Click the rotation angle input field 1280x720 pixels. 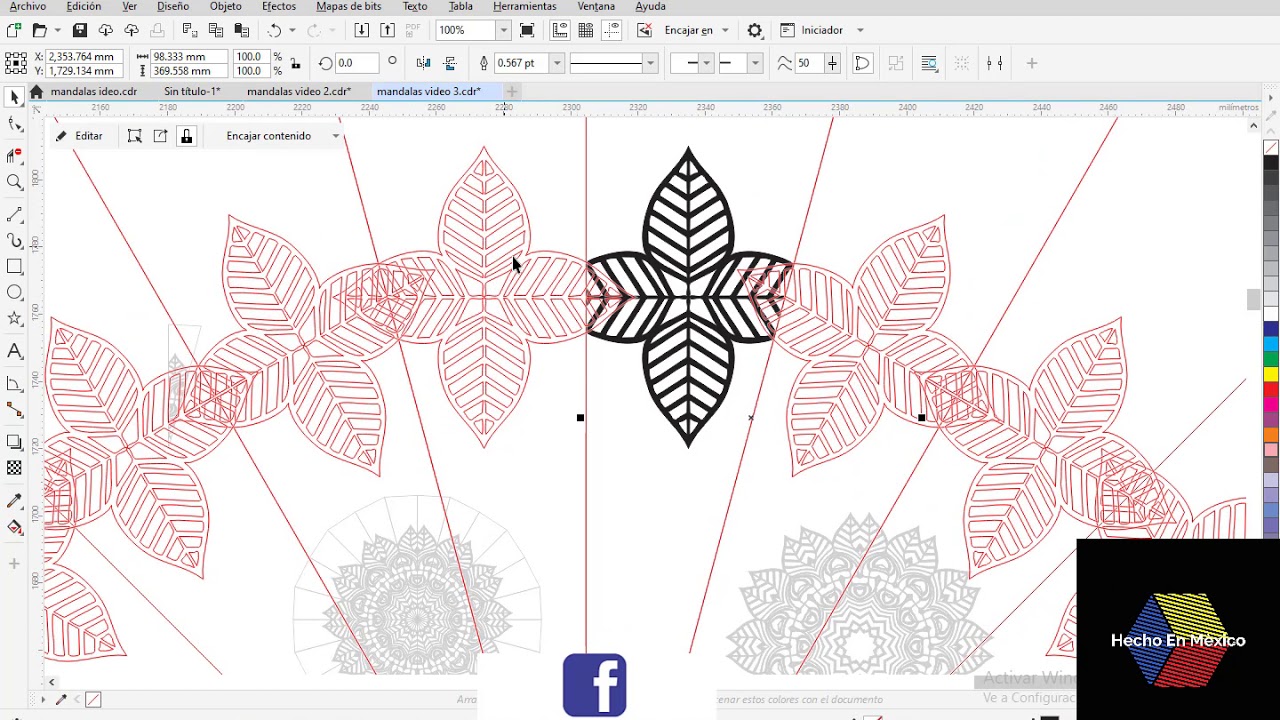tap(357, 63)
